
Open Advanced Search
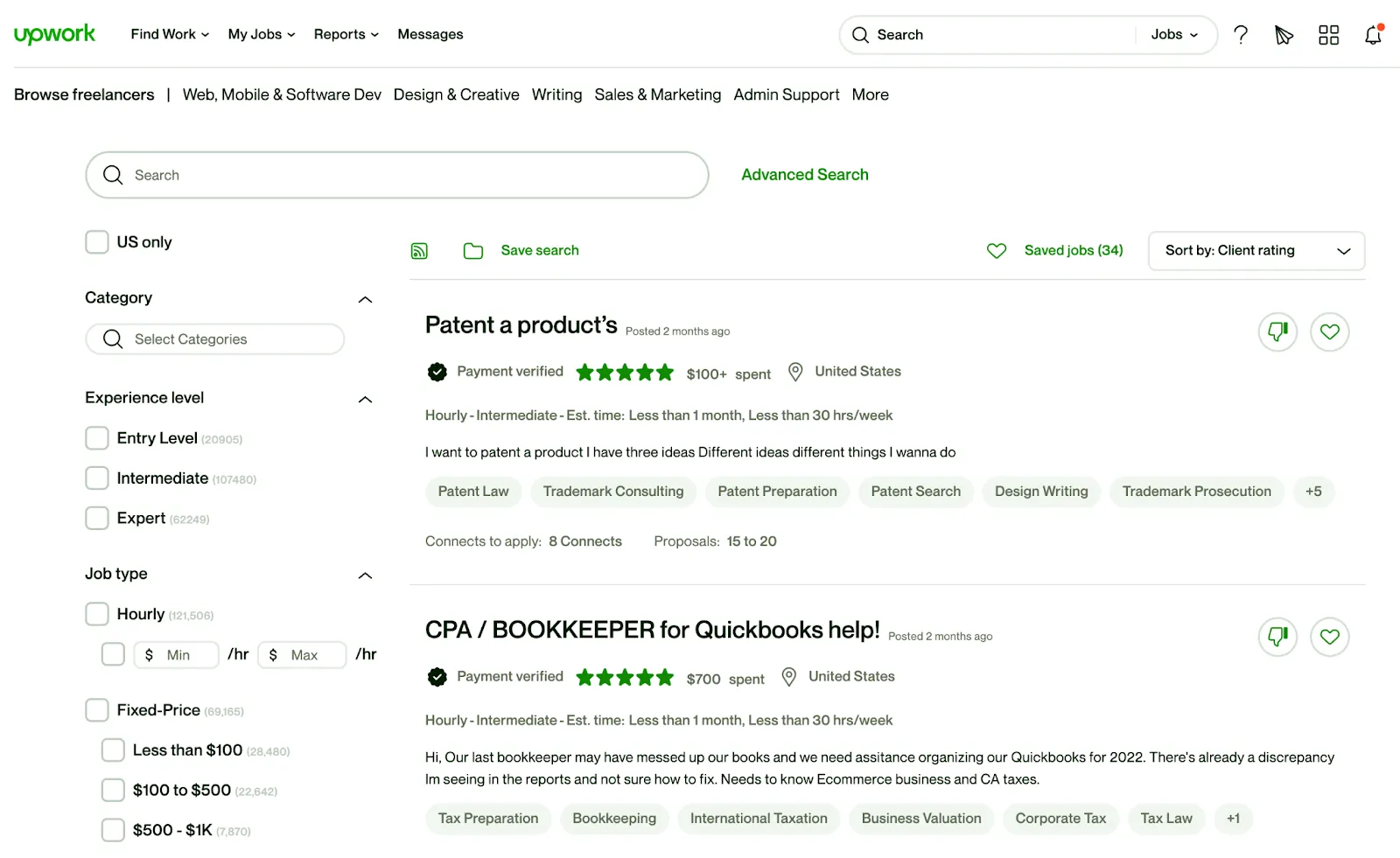pyautogui.click(x=804, y=174)
